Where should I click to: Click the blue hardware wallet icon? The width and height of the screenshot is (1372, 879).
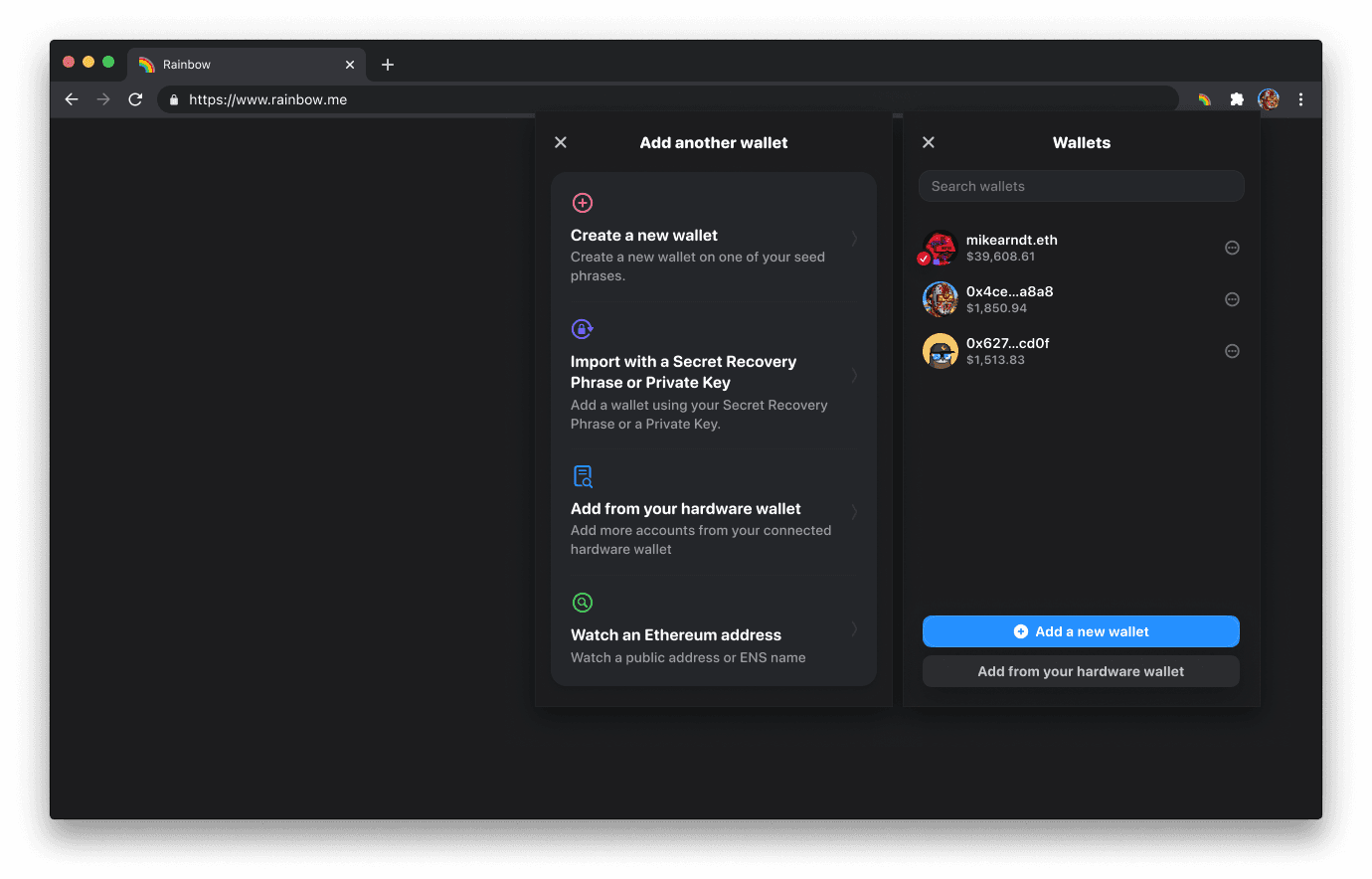(583, 476)
